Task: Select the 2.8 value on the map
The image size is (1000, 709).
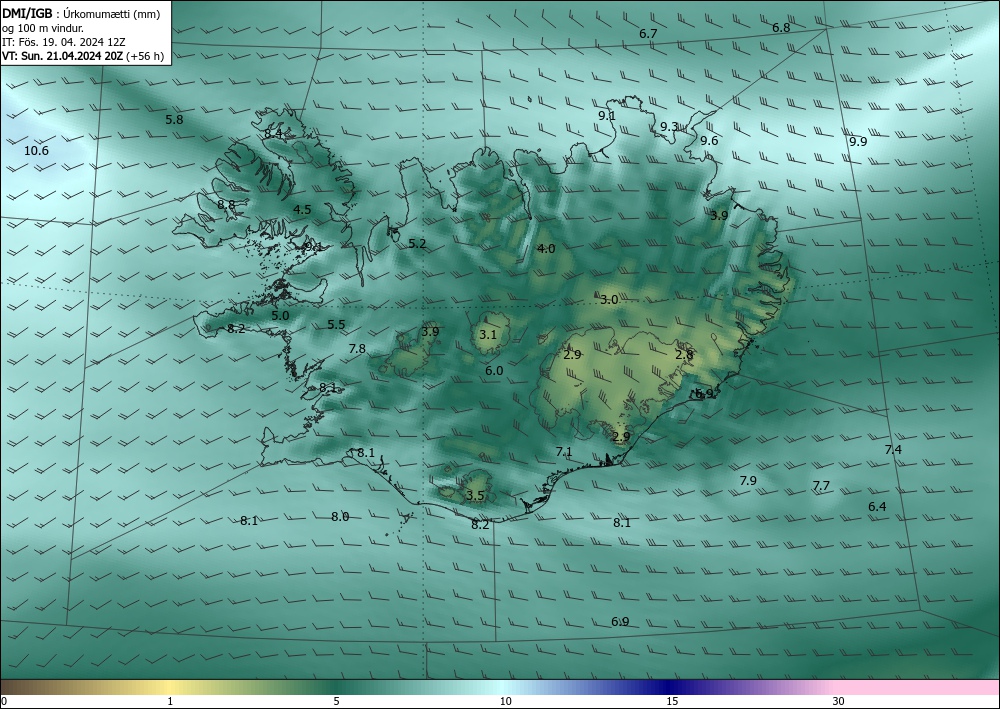Action: click(x=684, y=355)
